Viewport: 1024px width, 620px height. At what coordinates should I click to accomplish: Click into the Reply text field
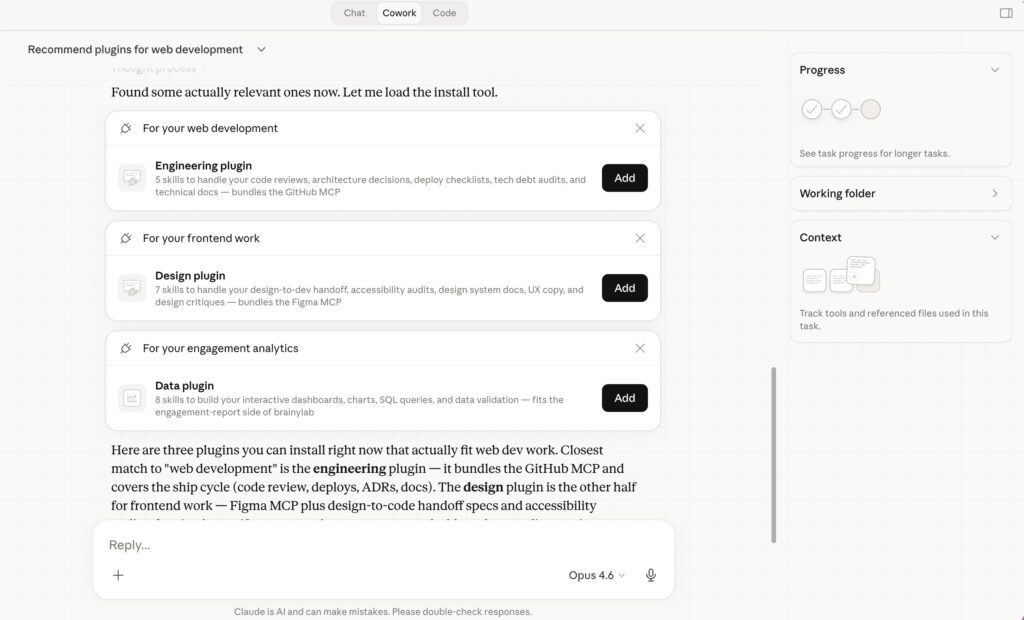click(x=380, y=545)
